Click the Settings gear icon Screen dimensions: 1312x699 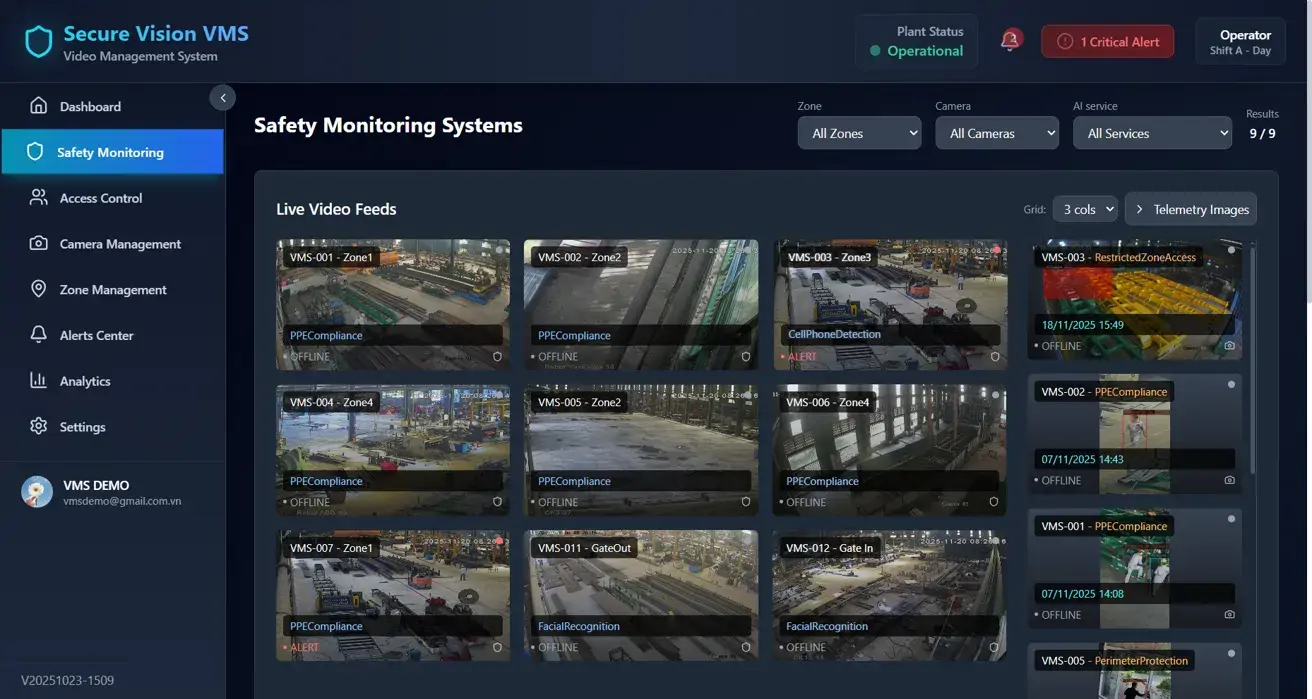39,426
